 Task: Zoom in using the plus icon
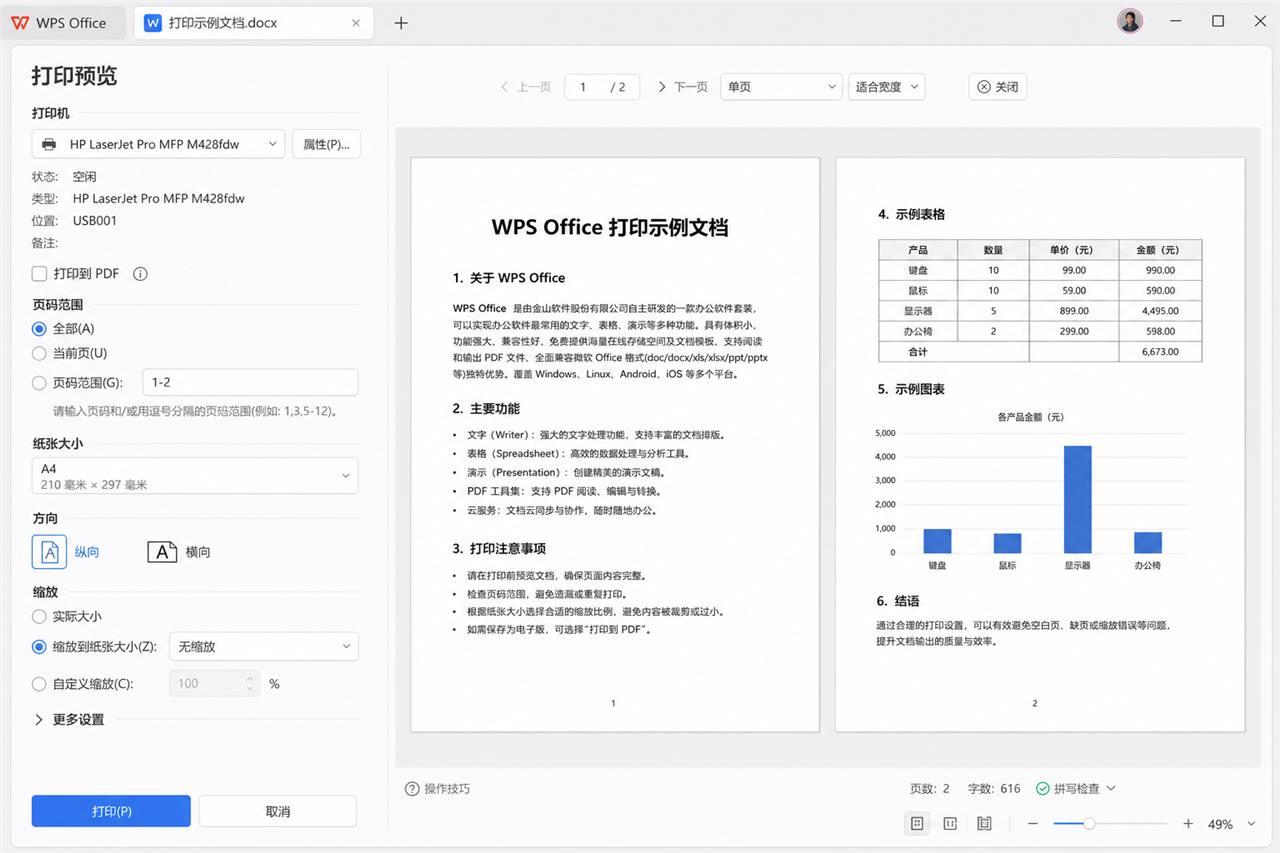coord(1188,823)
